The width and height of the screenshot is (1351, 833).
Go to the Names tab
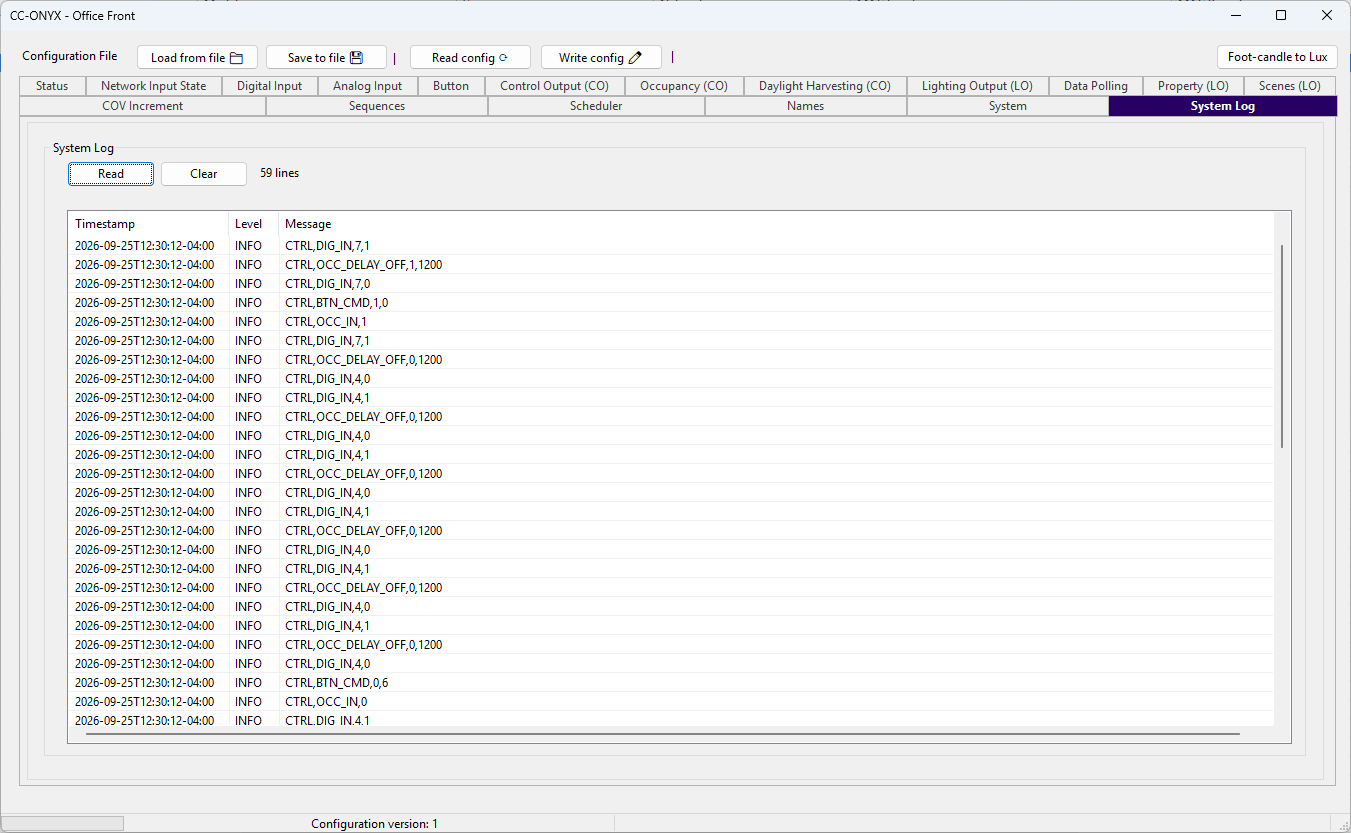point(806,106)
